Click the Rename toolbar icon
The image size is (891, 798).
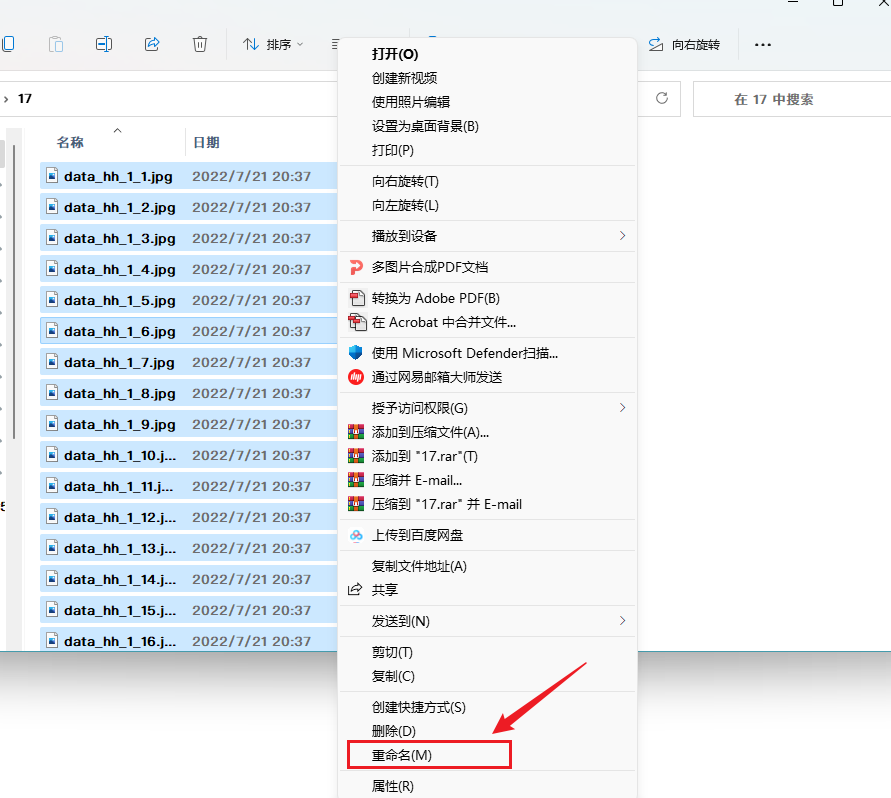click(104, 44)
